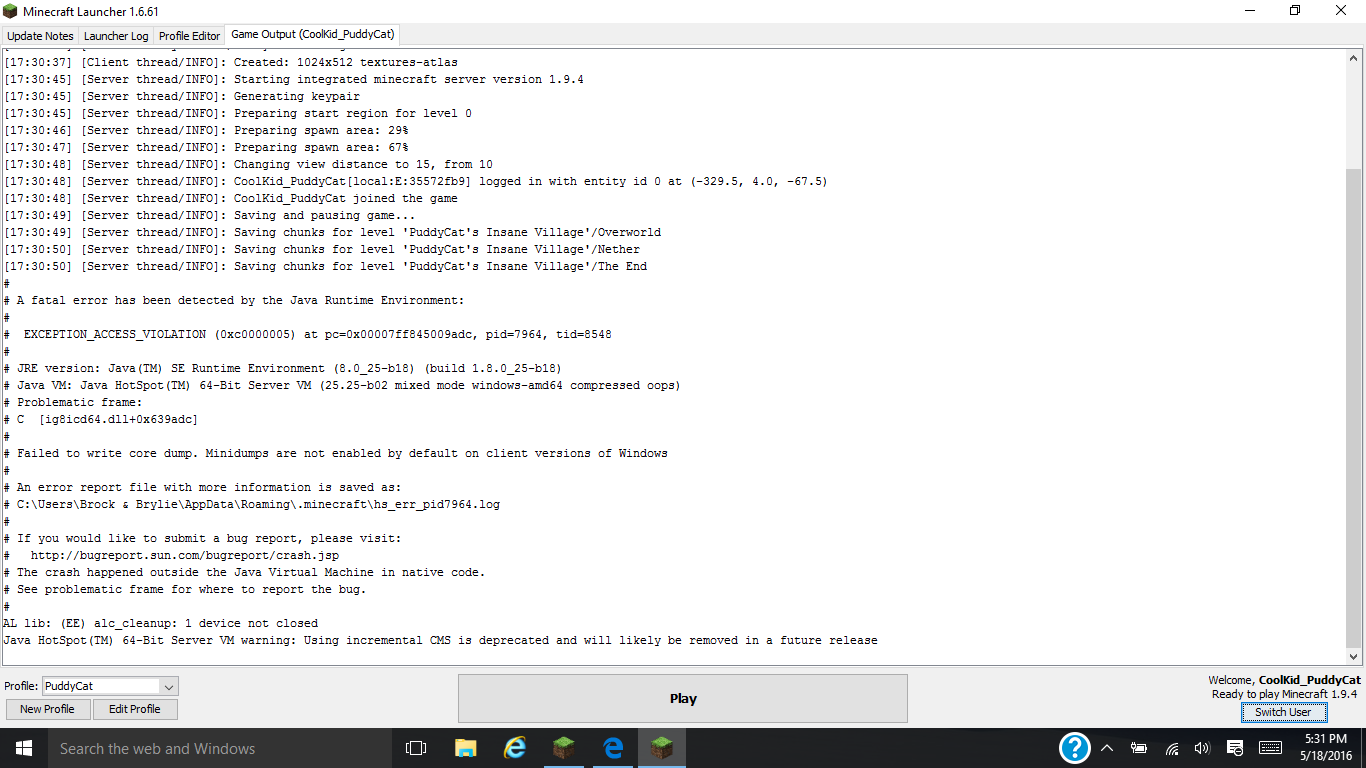Click the blue question mark help icon
The height and width of the screenshot is (768, 1366).
pos(1074,748)
